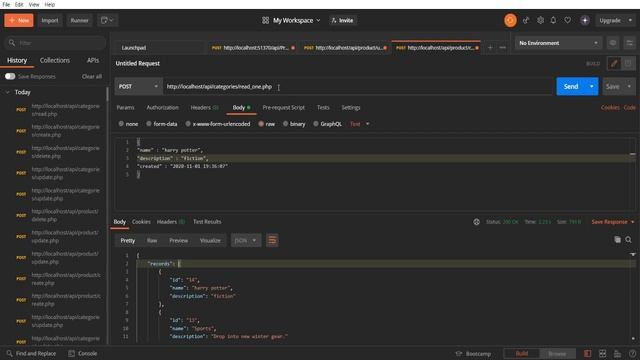The height and width of the screenshot is (360, 640).
Task: Open the Save Response dropdown
Action: tap(613, 222)
